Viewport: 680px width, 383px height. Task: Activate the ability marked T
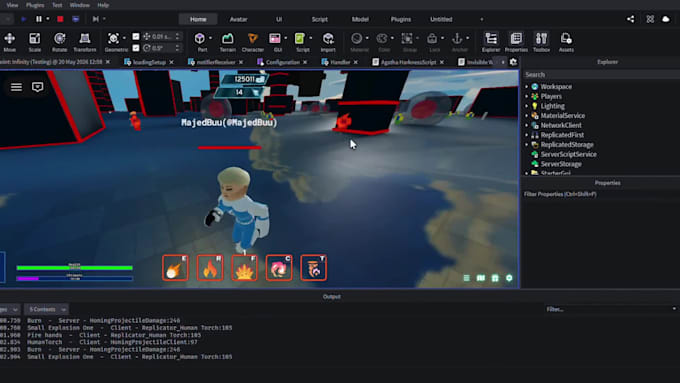tap(314, 268)
